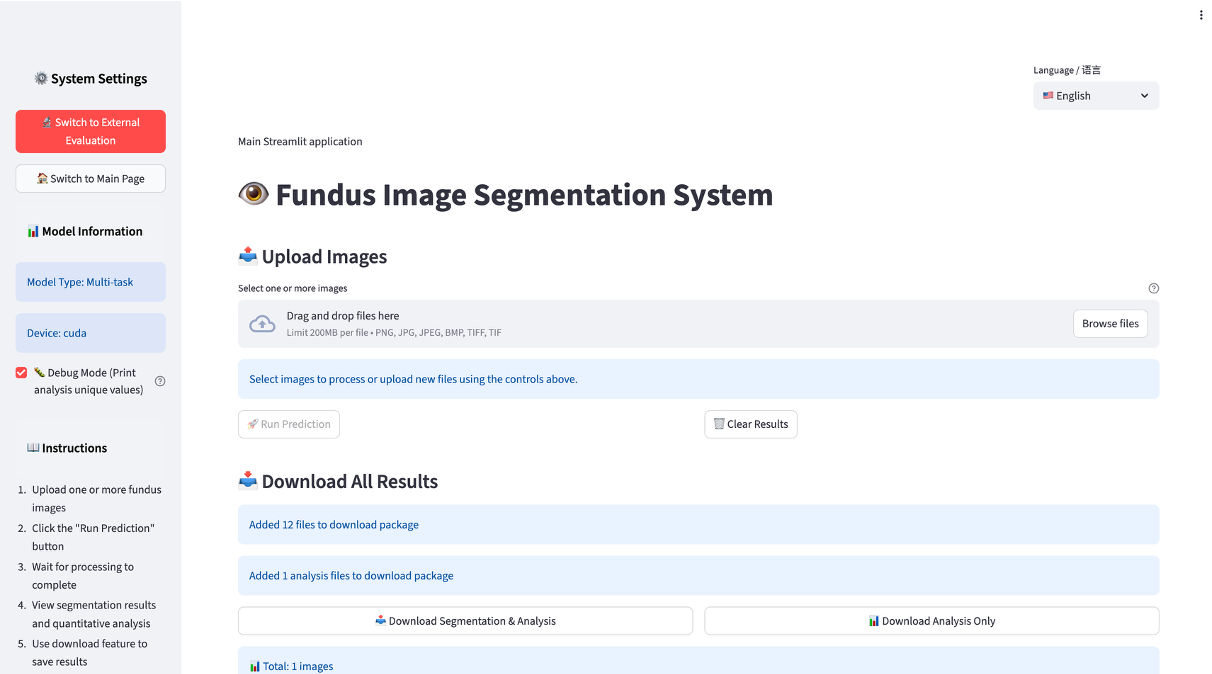Click the help icon beside Debug Mode
The width and height of the screenshot is (1212, 674).
point(160,381)
